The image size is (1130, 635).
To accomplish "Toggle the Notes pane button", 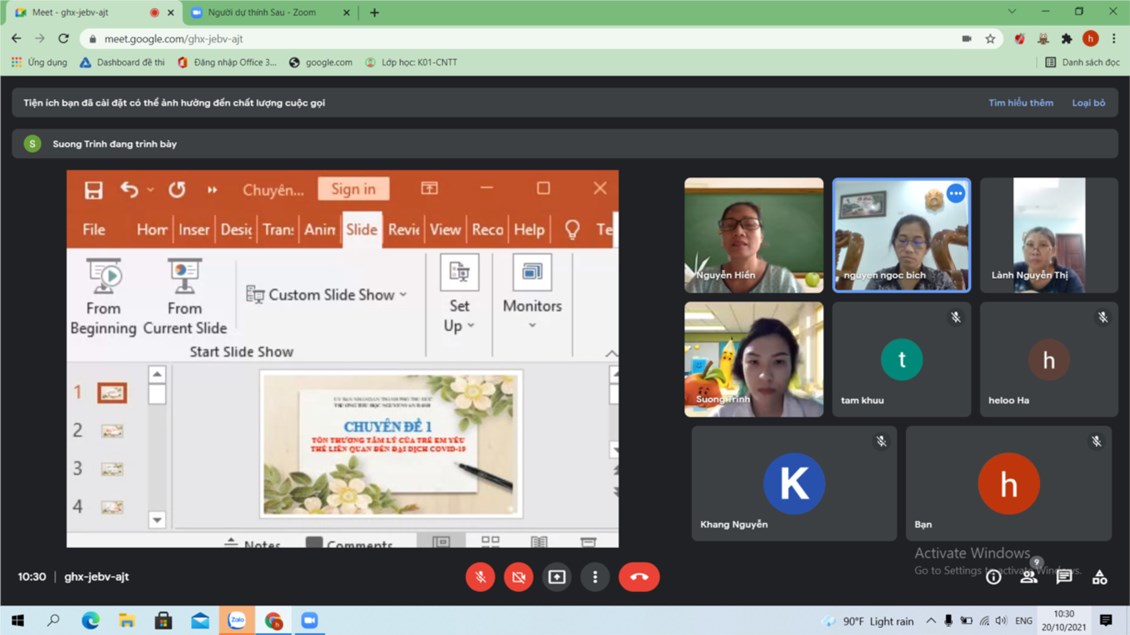I will (x=252, y=542).
